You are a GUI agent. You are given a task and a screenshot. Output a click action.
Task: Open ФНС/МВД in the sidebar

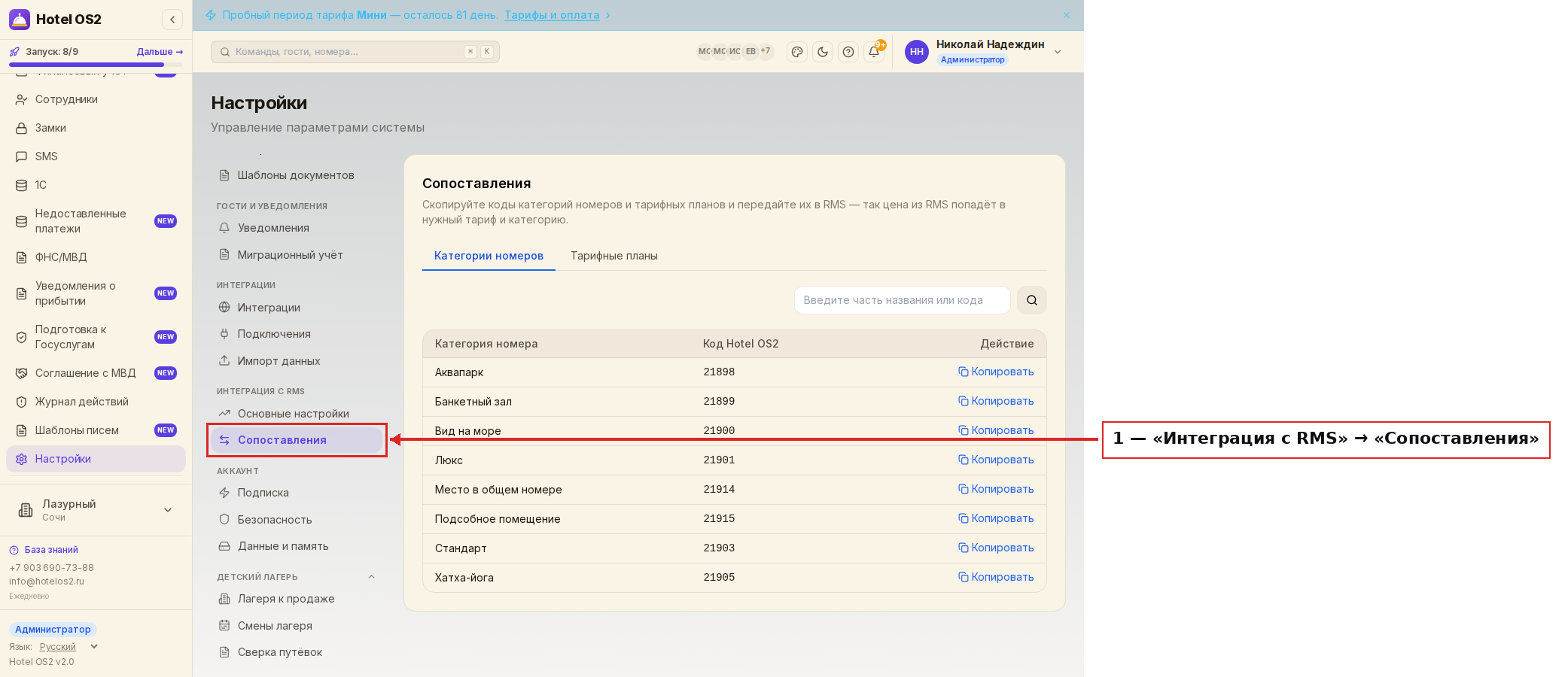click(96, 257)
